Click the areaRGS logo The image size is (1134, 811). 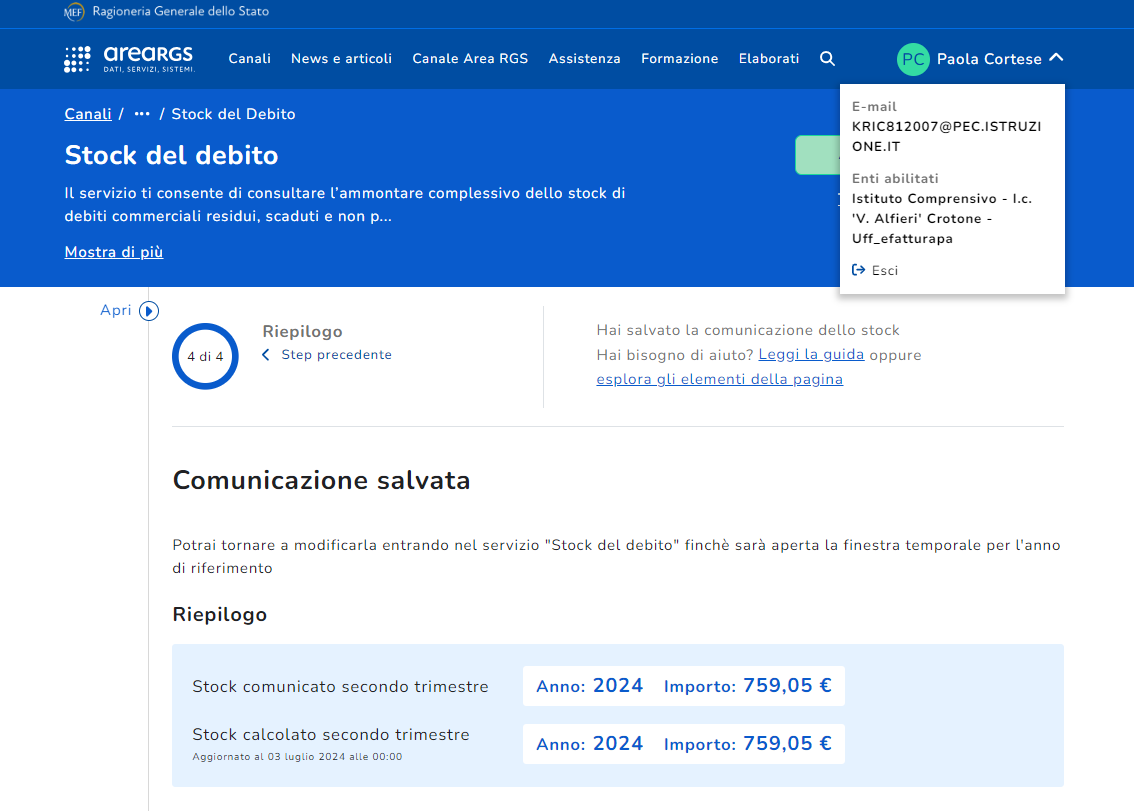coord(130,59)
